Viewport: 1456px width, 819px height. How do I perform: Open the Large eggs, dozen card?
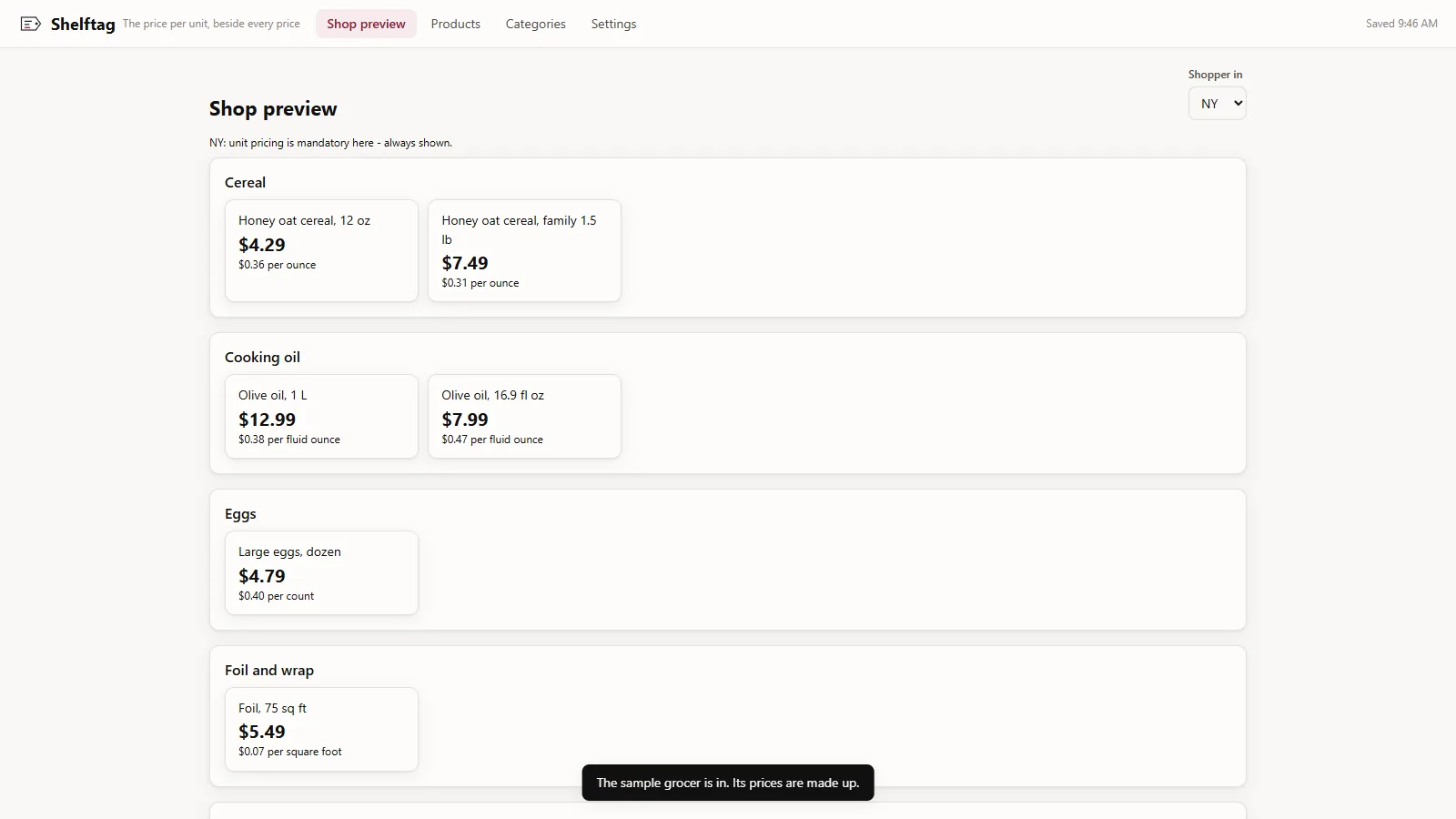click(321, 572)
